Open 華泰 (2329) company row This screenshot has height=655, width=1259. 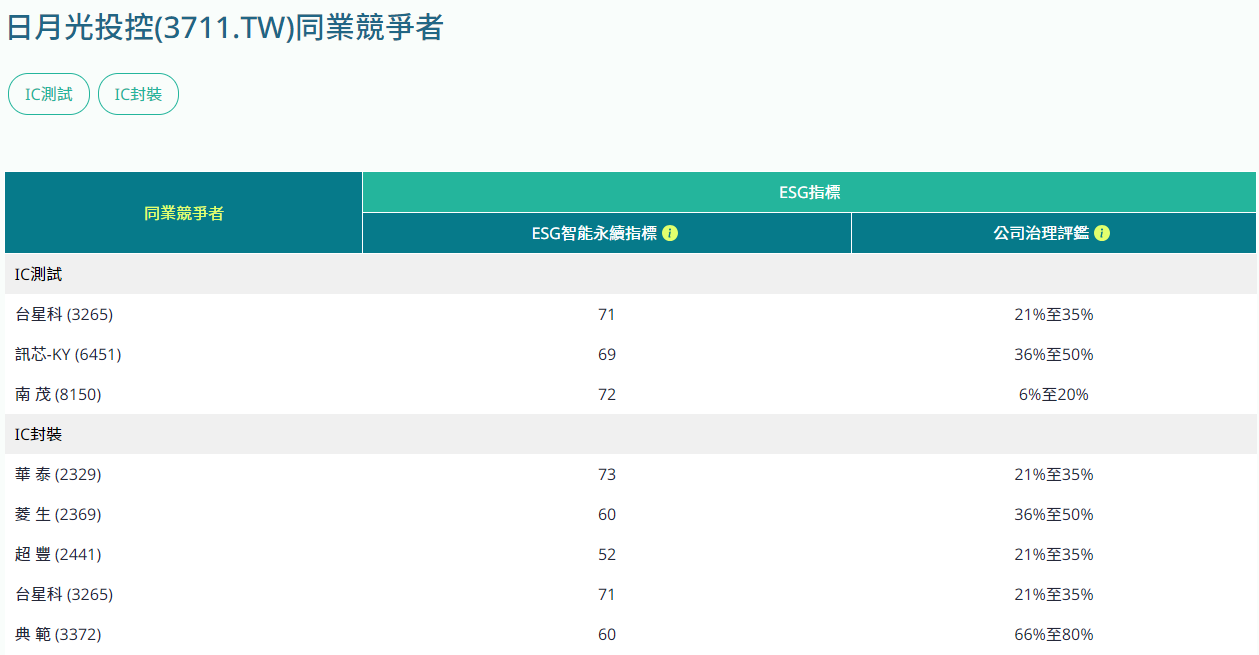pos(58,474)
